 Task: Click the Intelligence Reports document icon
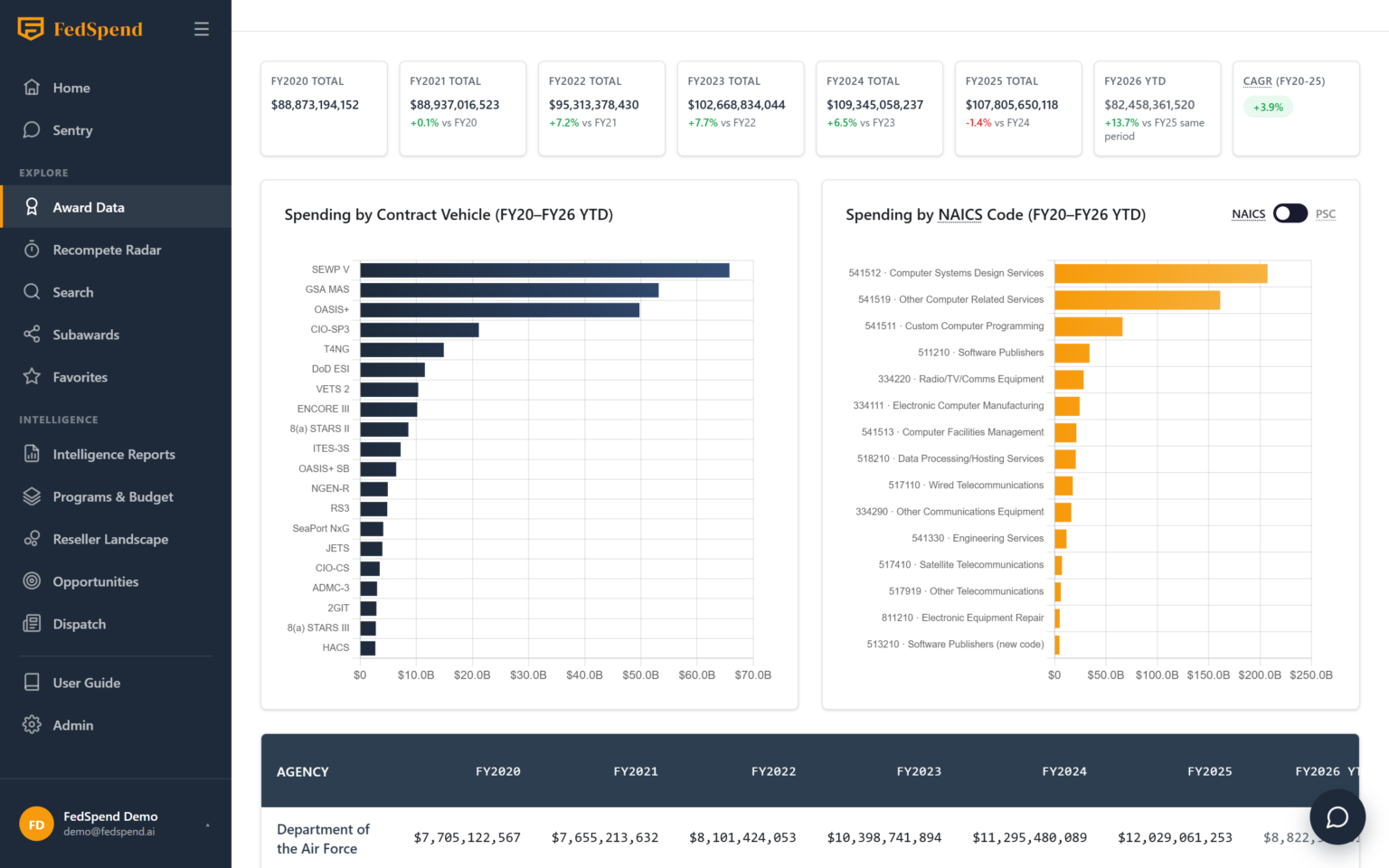pos(32,454)
